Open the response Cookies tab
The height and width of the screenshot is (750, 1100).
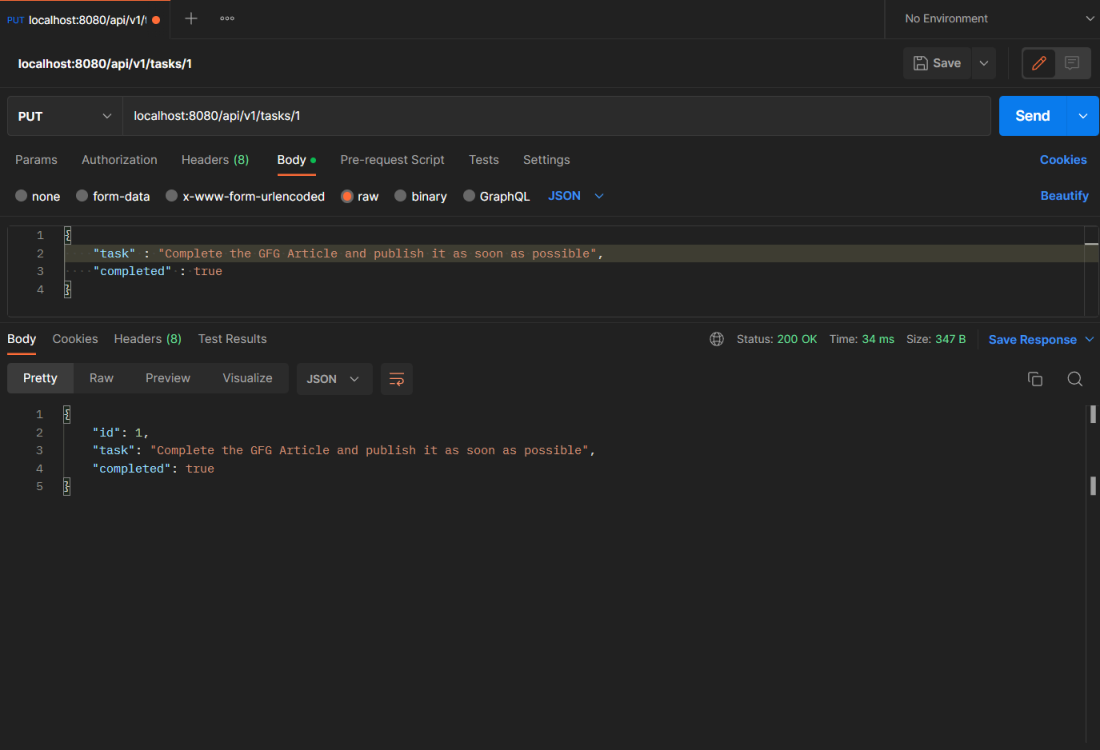coord(75,339)
